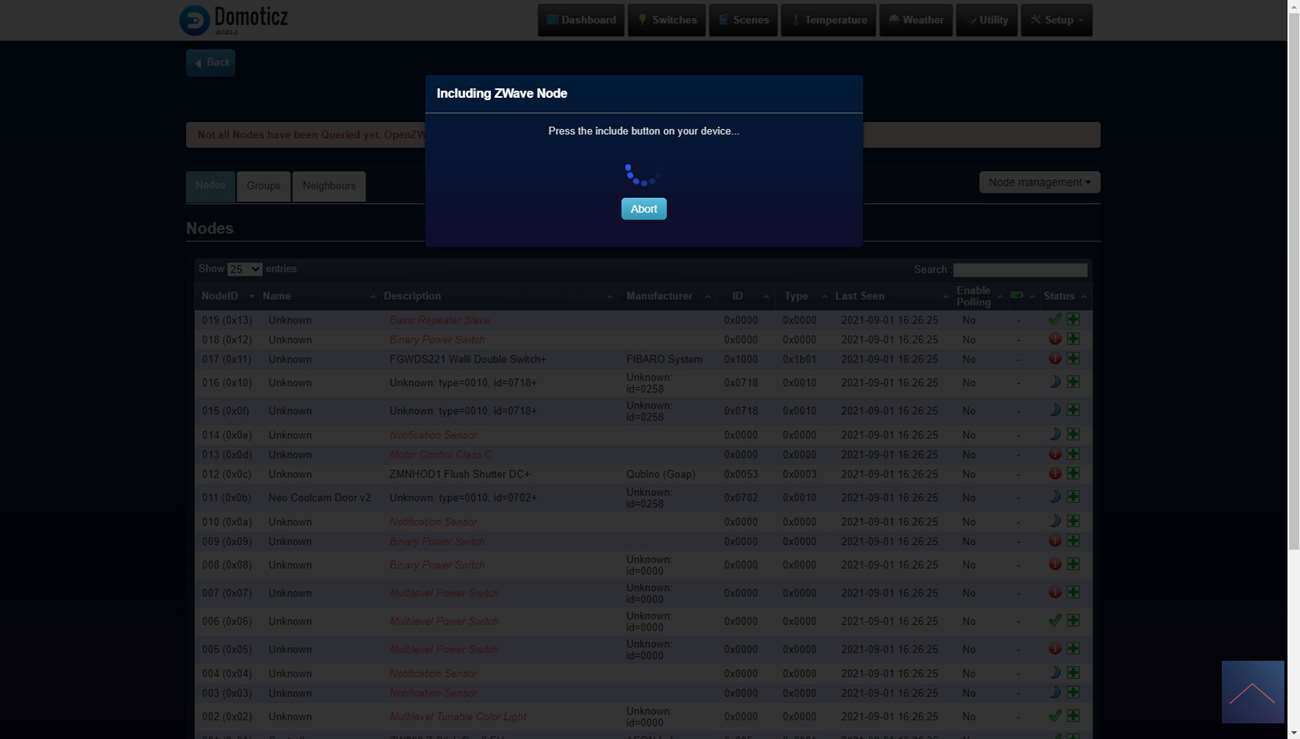Switch to the Groups tab
Viewport: 1300px width, 739px height.
point(263,186)
